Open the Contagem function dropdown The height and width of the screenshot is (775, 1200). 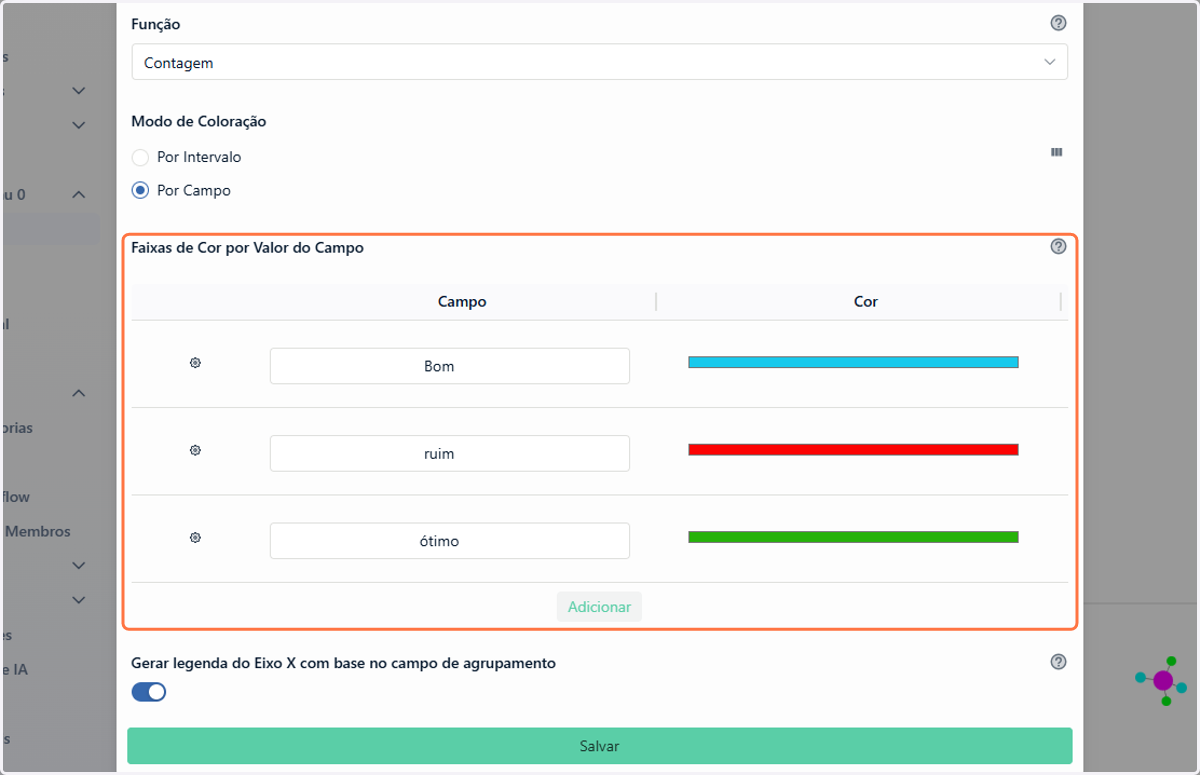click(x=599, y=62)
